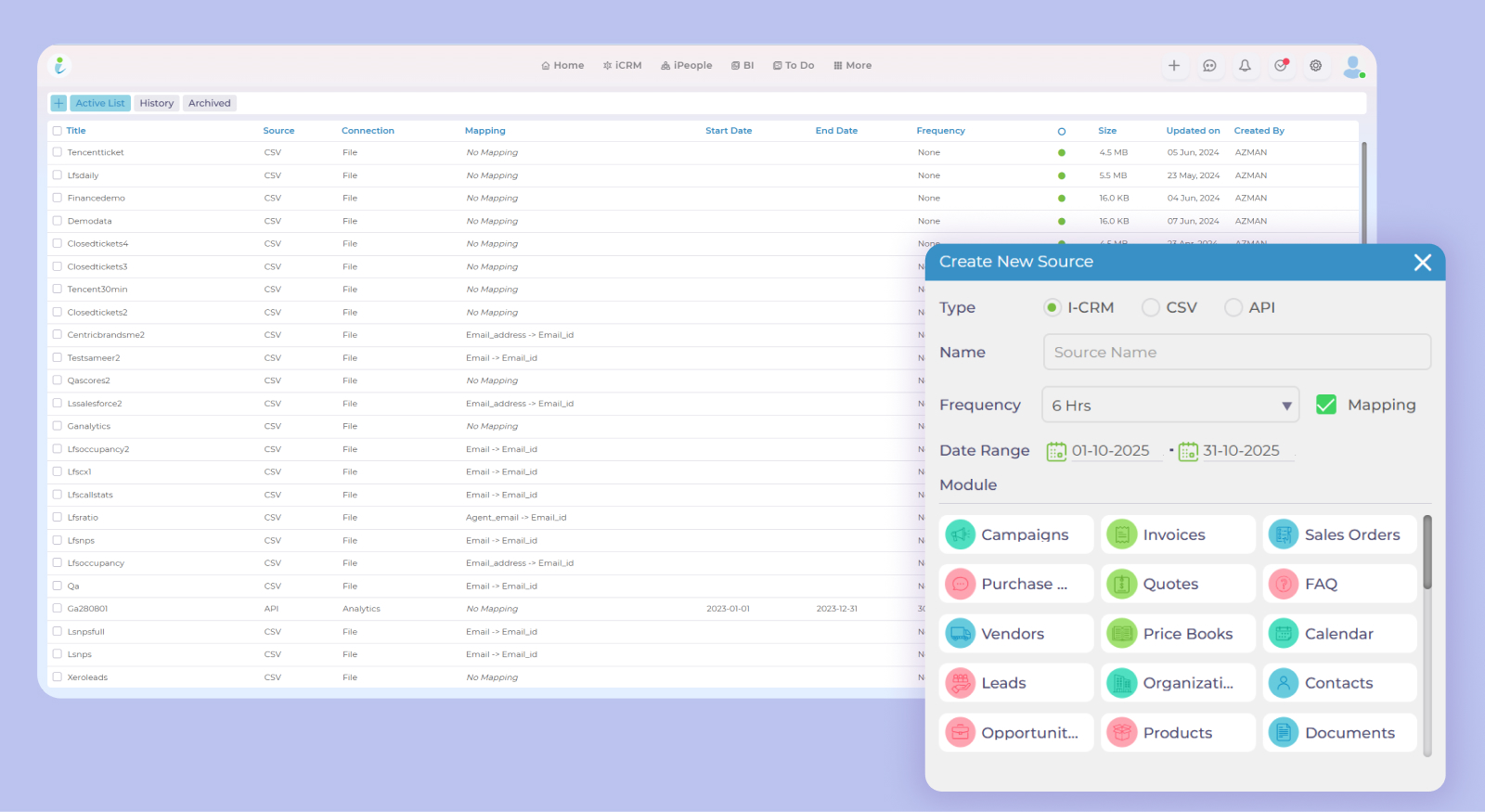Screen dimensions: 1485x812
Task: Tick the Tencentticket row checkbox
Action: pyautogui.click(x=58, y=152)
